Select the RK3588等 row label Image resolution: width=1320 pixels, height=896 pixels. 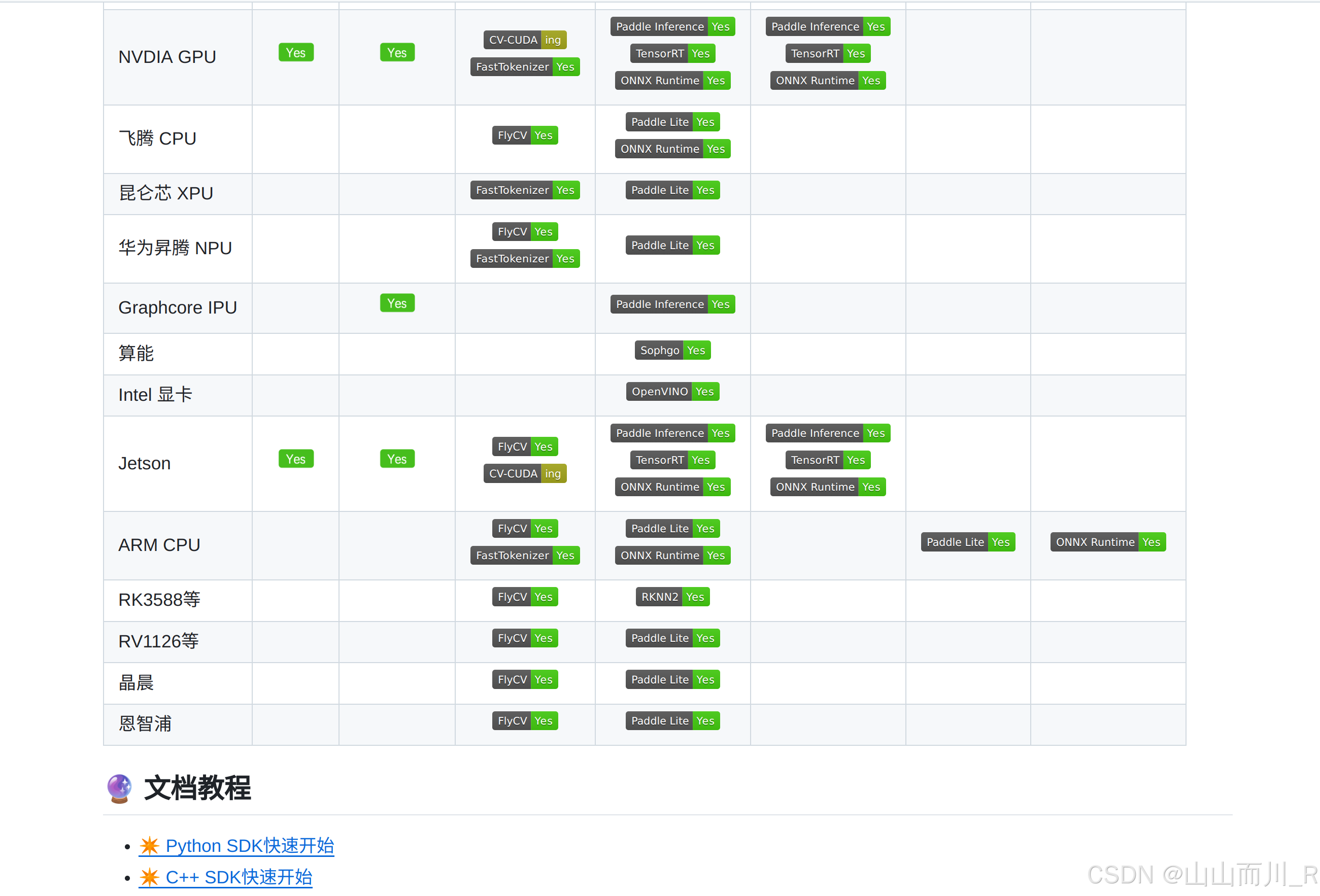click(159, 600)
